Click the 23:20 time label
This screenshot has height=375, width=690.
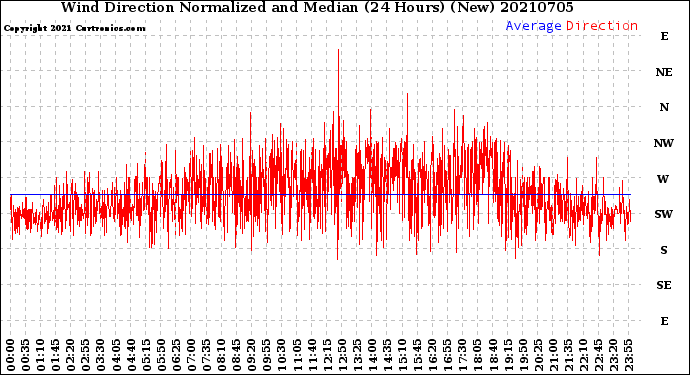pos(613,355)
